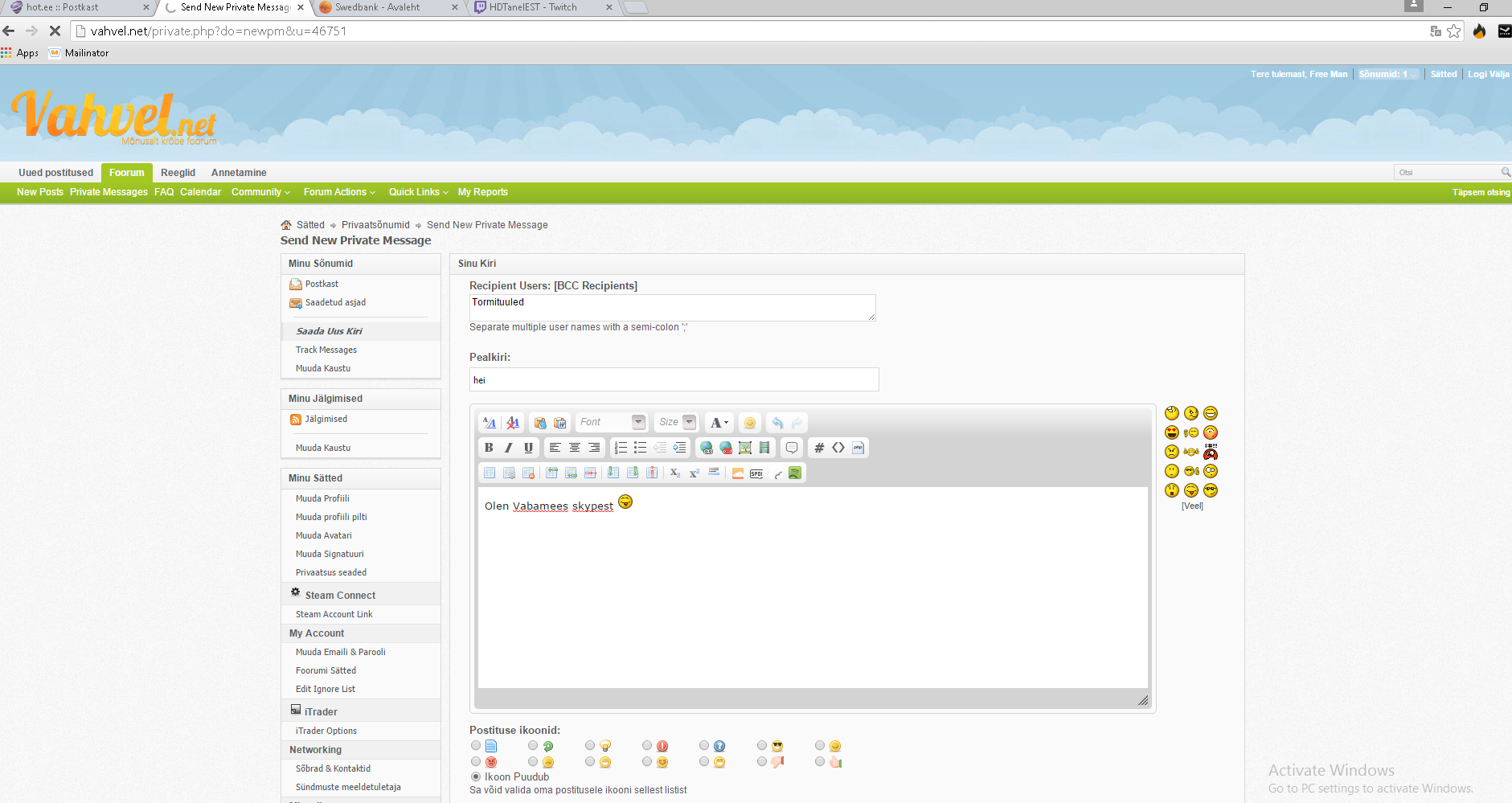Center-align the message text
1512x803 pixels.
(x=575, y=448)
